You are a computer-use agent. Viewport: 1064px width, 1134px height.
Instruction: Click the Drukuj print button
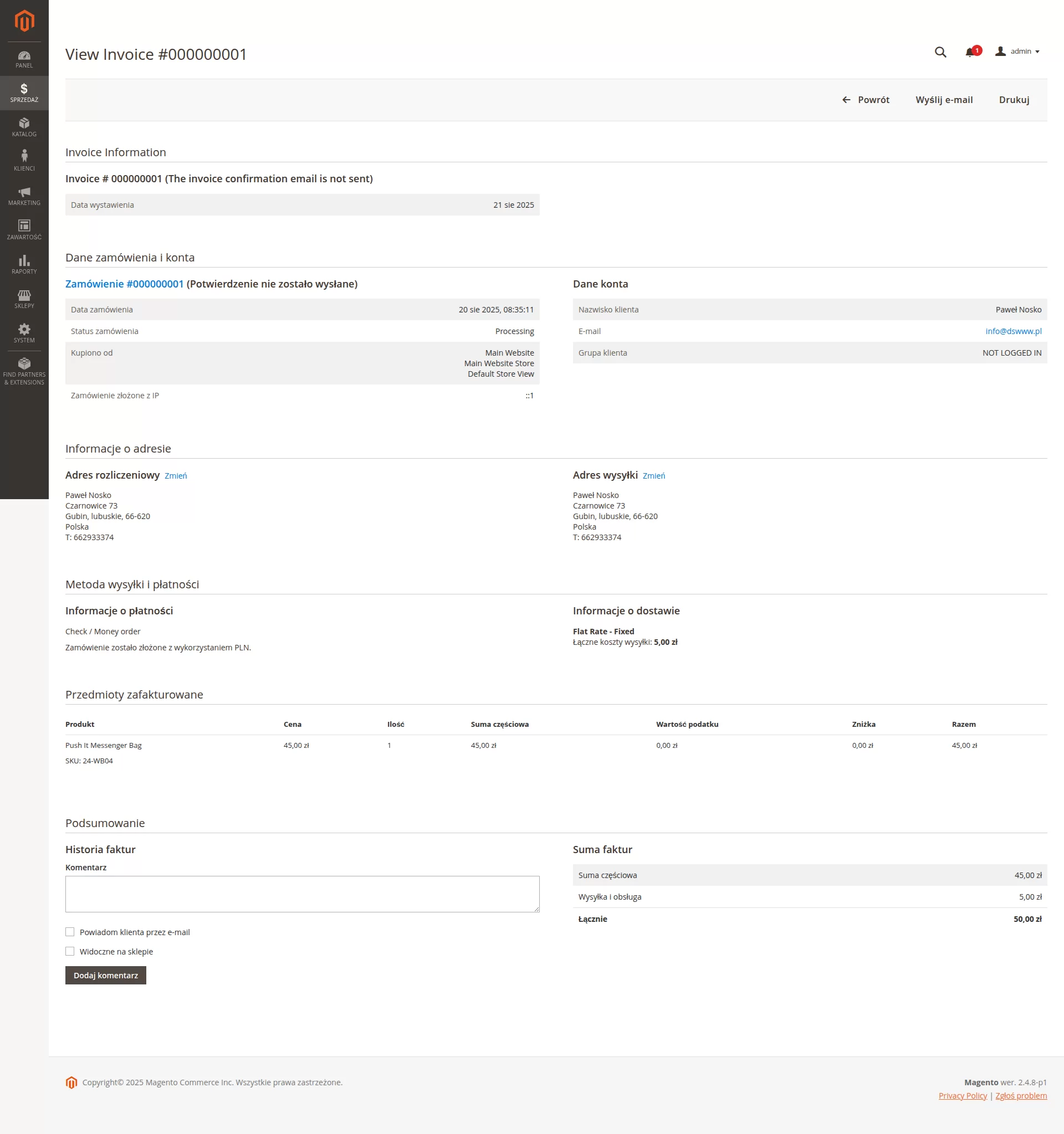[1014, 100]
